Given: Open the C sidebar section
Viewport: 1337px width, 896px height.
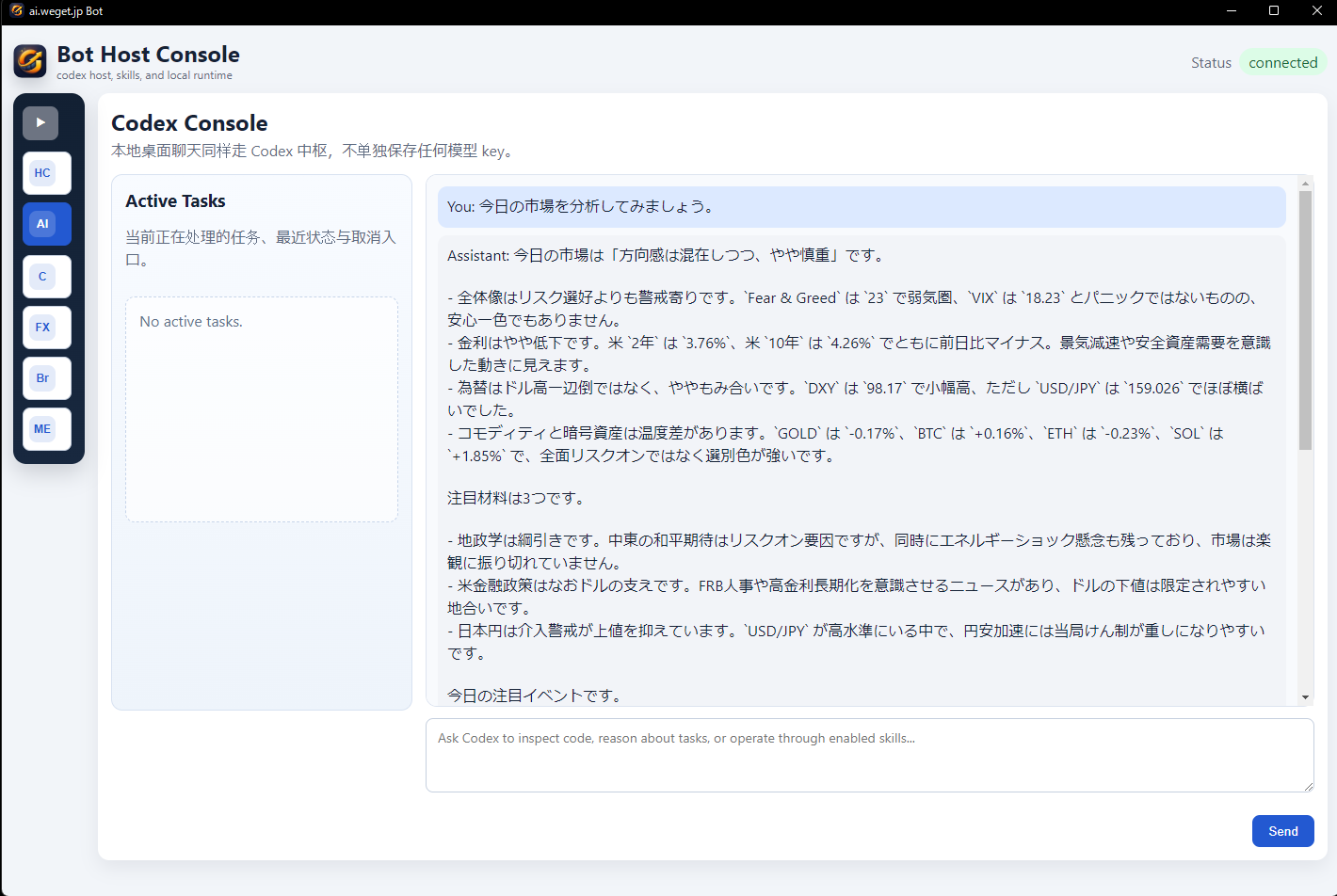Looking at the screenshot, I should [x=47, y=277].
